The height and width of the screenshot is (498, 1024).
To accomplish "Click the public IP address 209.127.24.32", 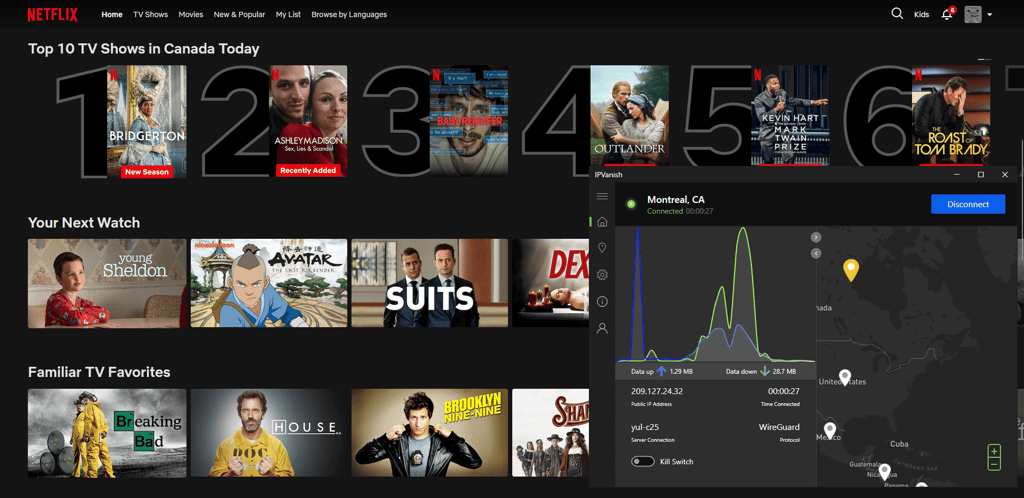I will pyautogui.click(x=657, y=392).
